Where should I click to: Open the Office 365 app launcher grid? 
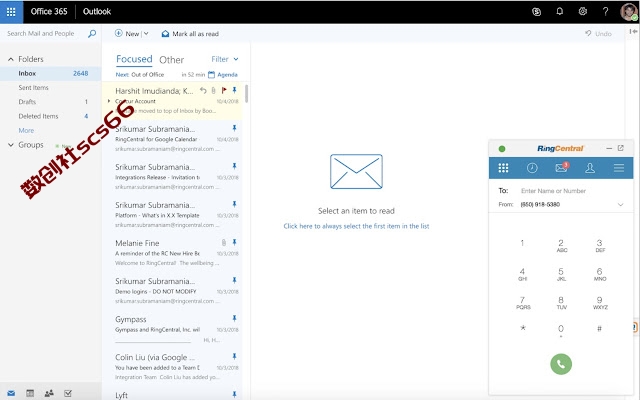point(11,12)
